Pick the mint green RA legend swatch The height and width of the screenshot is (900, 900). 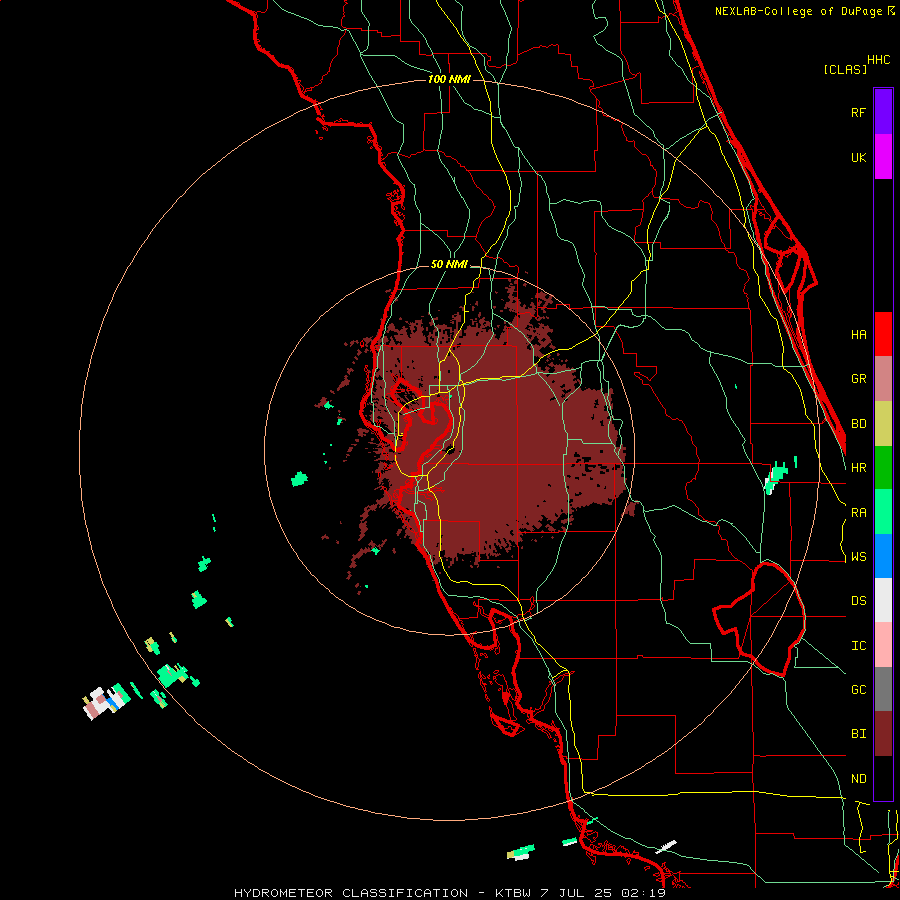(x=883, y=512)
